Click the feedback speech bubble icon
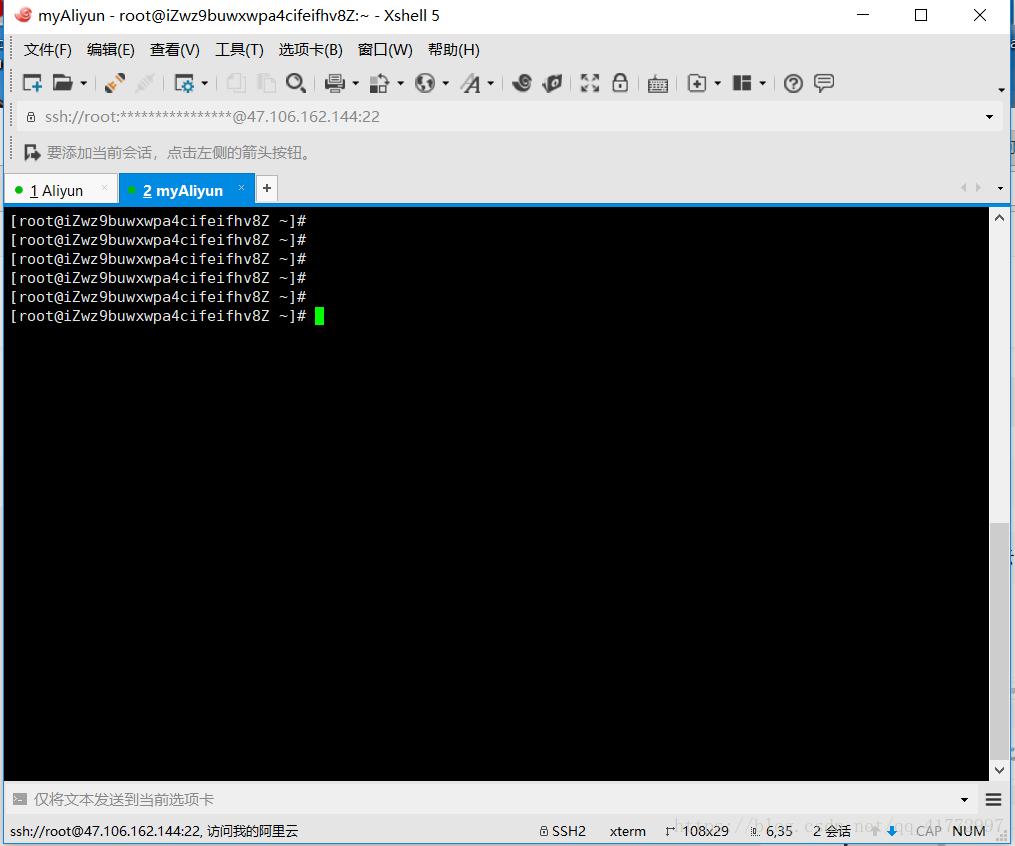 pyautogui.click(x=823, y=83)
